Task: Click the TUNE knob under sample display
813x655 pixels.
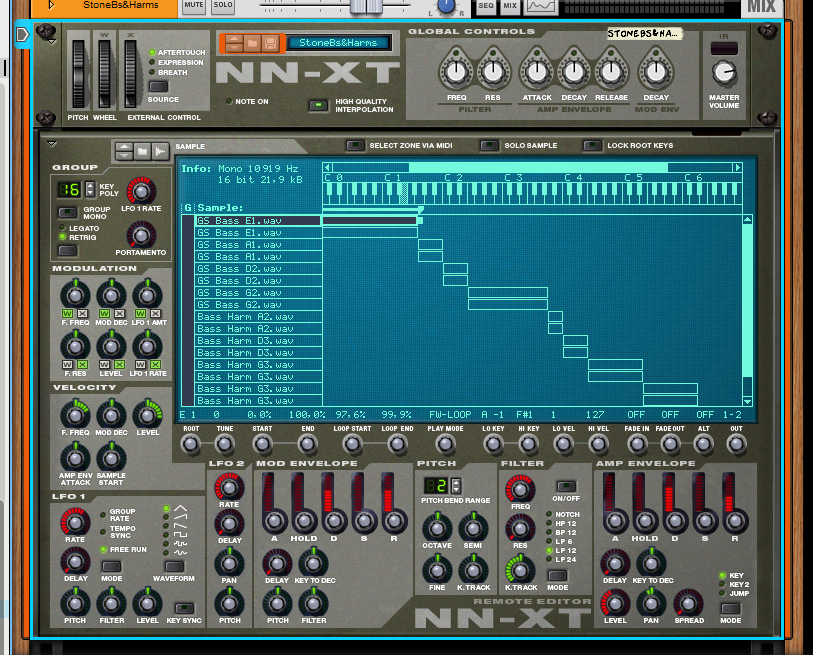Action: coord(225,444)
